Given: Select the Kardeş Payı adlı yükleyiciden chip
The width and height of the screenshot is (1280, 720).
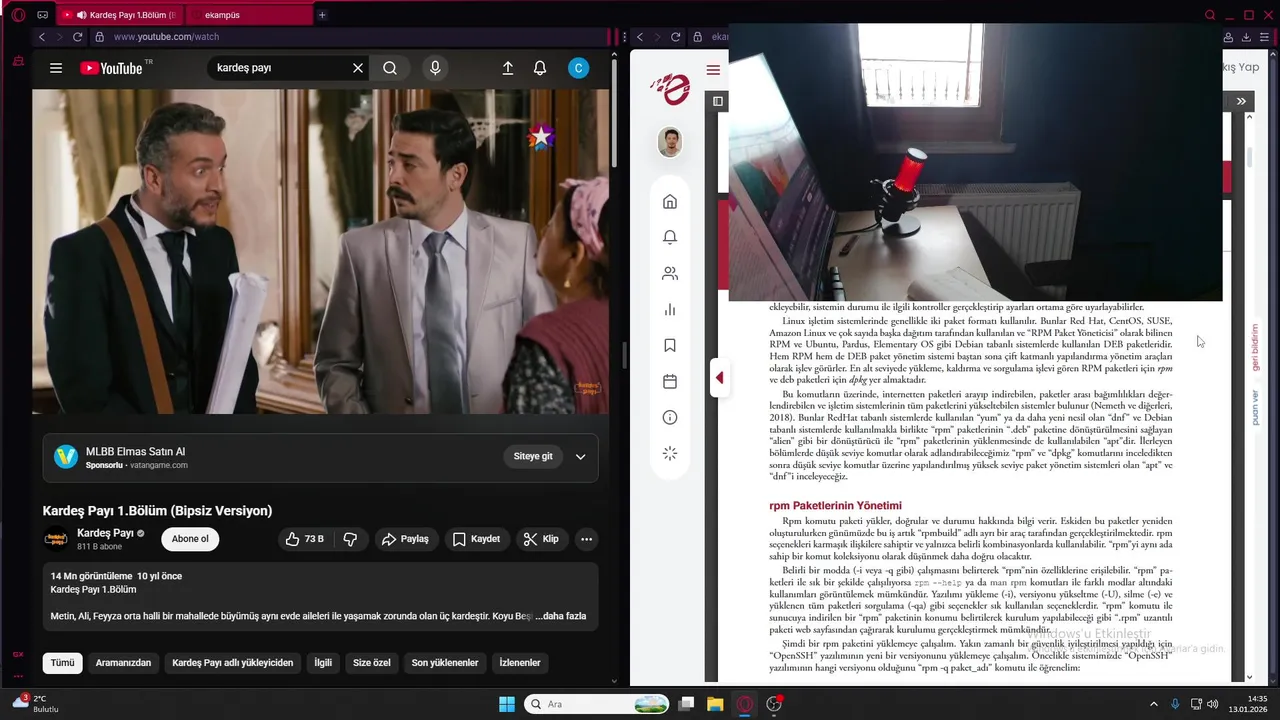Looking at the screenshot, I should pos(233,663).
